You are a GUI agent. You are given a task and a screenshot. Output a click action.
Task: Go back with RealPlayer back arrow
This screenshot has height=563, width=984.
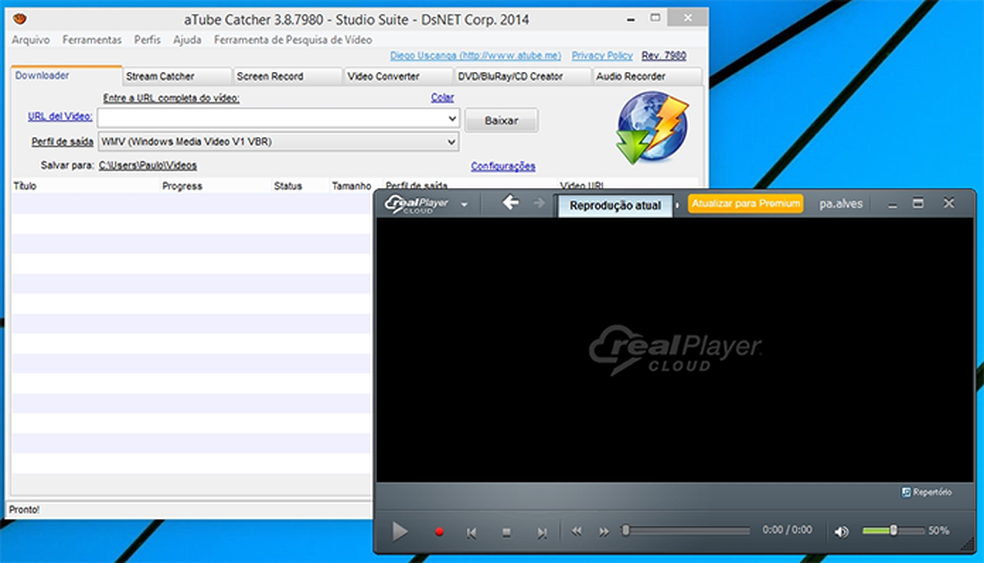coord(510,202)
